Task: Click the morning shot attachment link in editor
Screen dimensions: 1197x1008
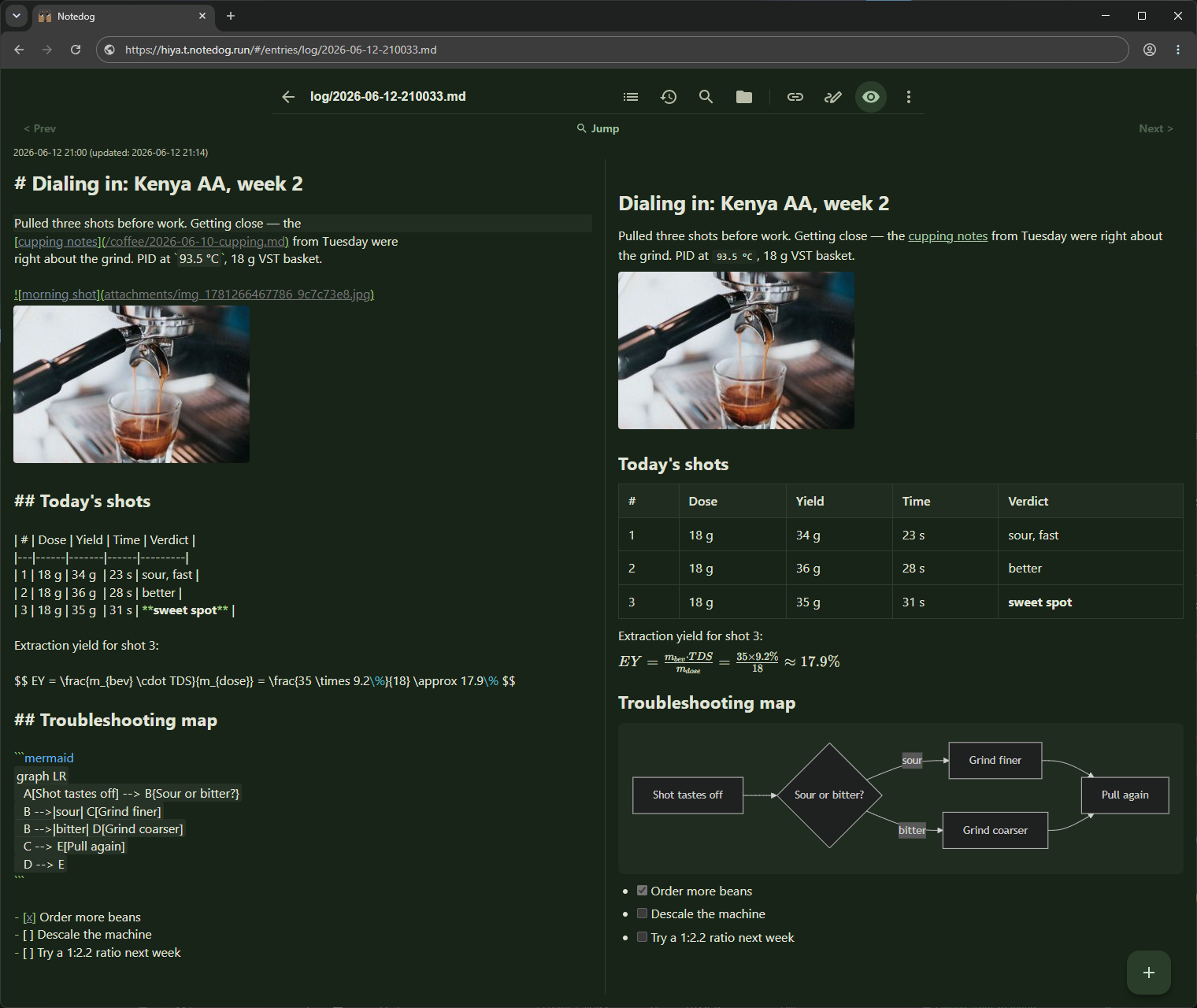Action: [194, 295]
